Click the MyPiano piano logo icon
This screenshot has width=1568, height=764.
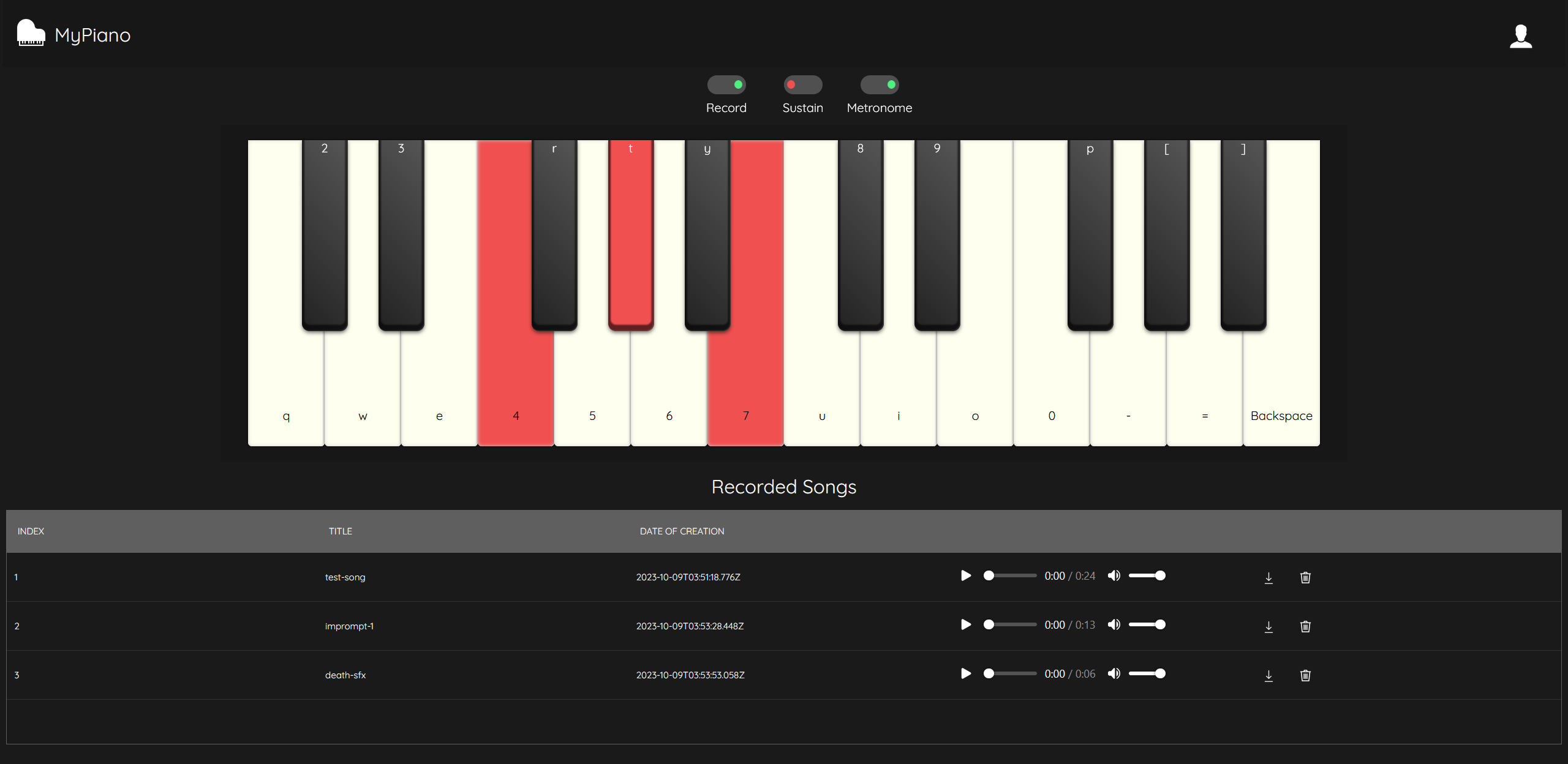31,33
